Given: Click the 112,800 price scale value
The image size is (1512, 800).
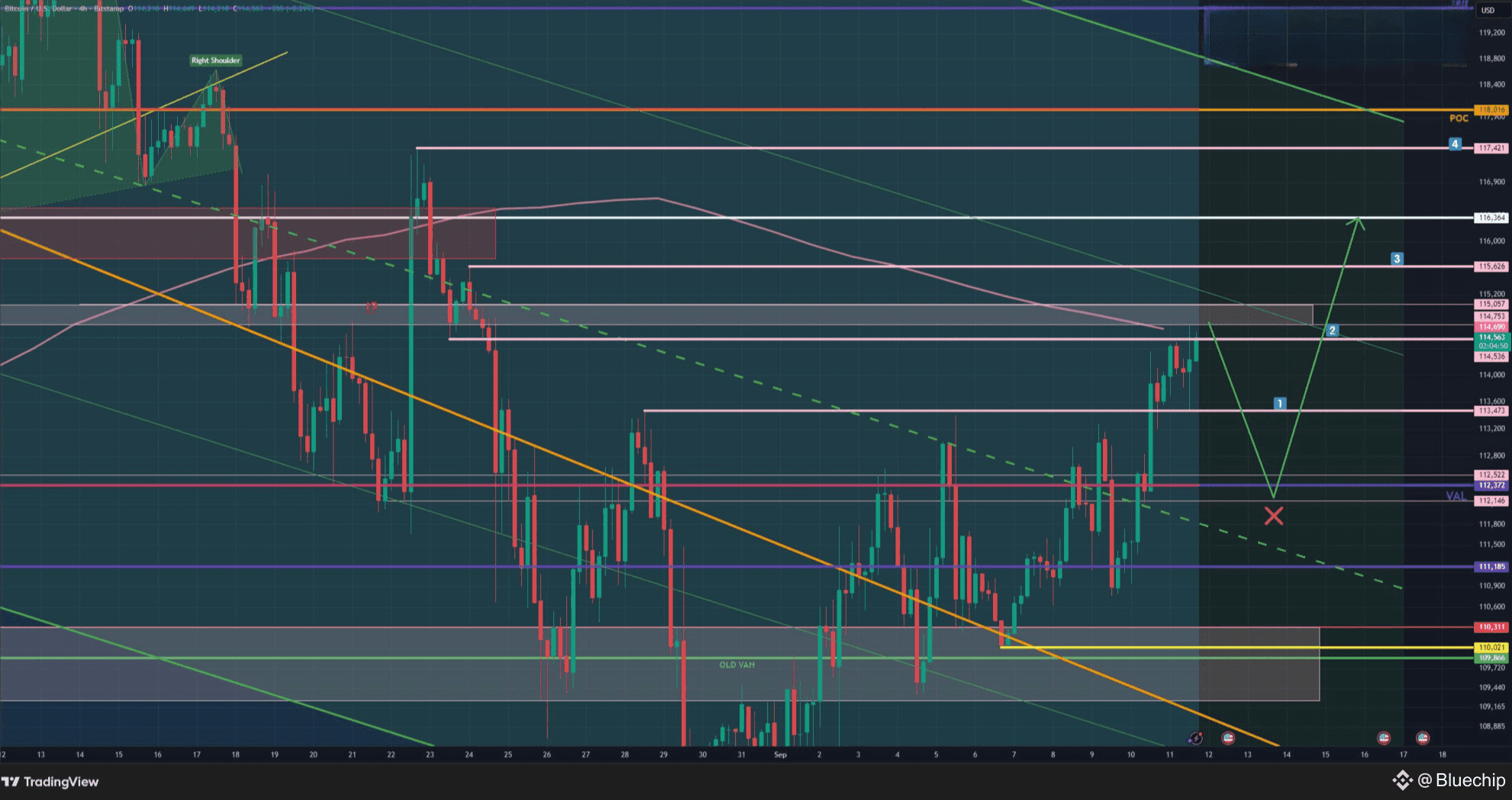Looking at the screenshot, I should pyautogui.click(x=1491, y=456).
